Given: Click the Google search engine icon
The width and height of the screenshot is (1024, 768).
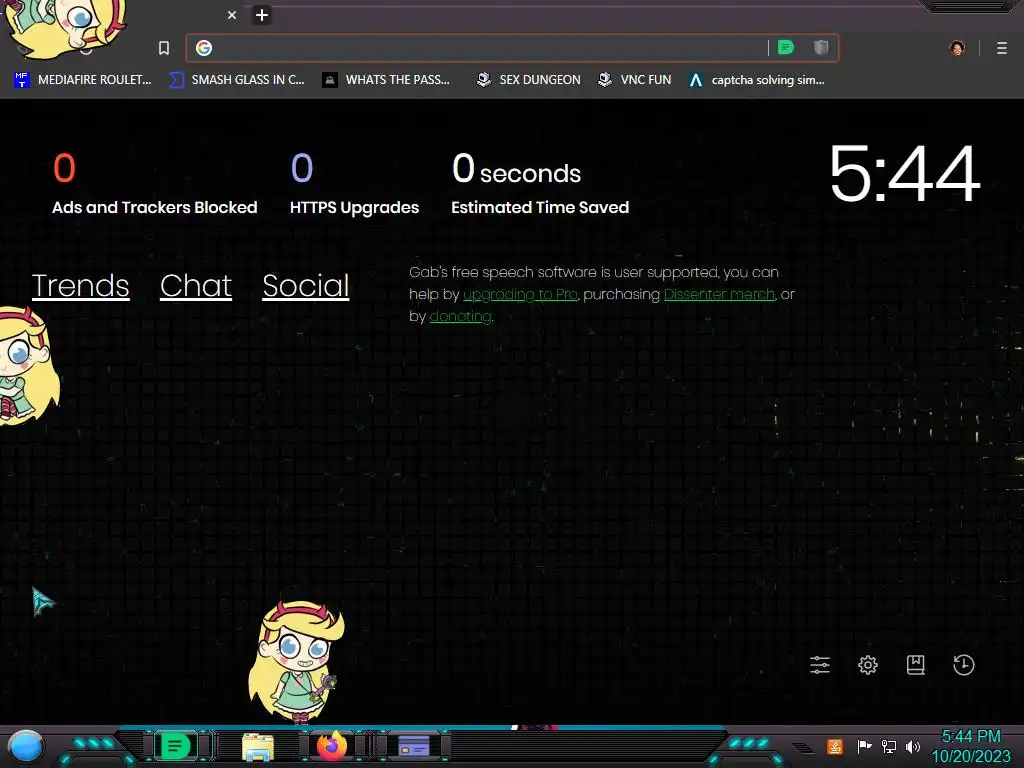Looking at the screenshot, I should (204, 48).
